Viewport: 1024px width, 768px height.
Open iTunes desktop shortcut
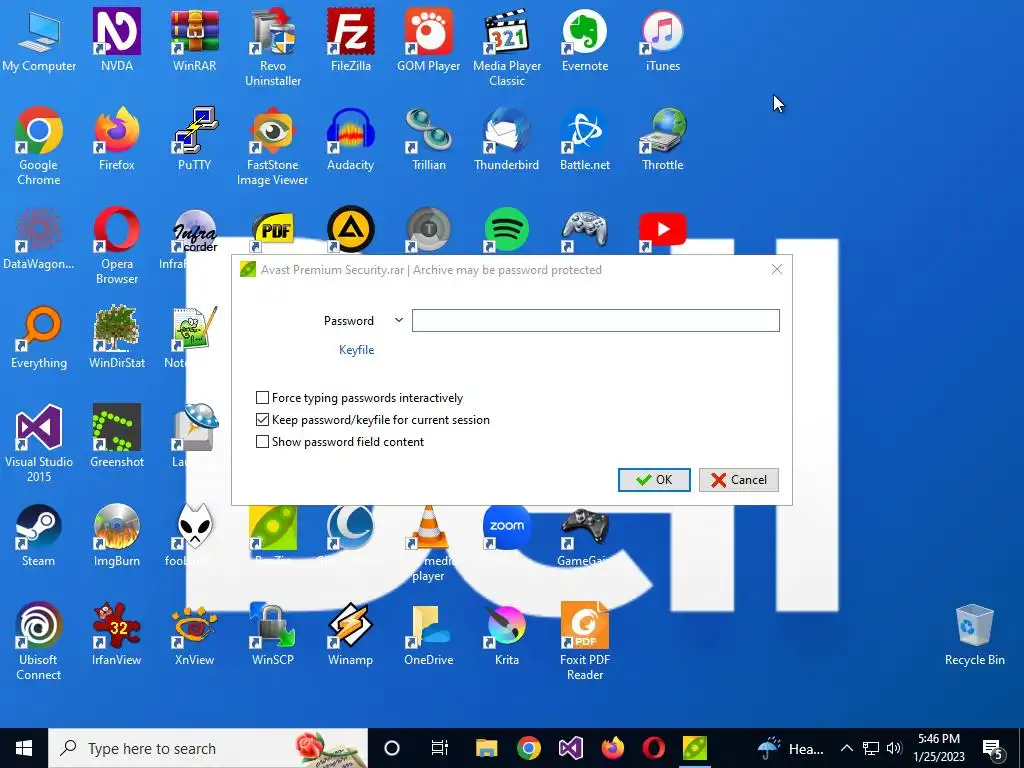(x=663, y=40)
